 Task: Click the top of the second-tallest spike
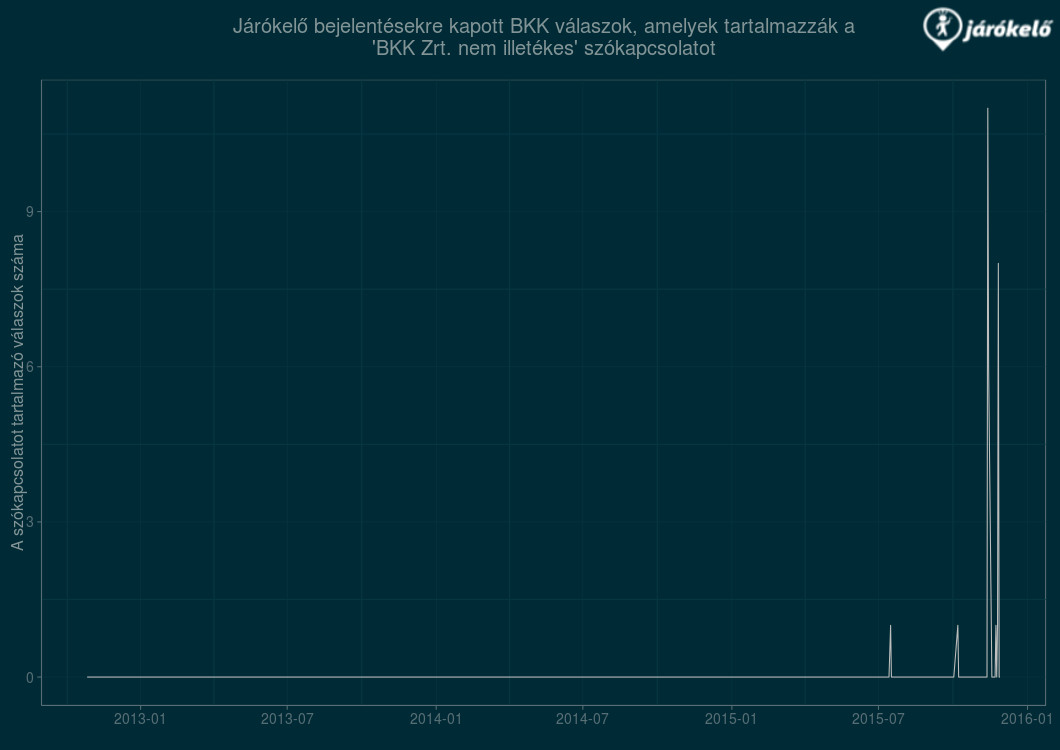[998, 264]
